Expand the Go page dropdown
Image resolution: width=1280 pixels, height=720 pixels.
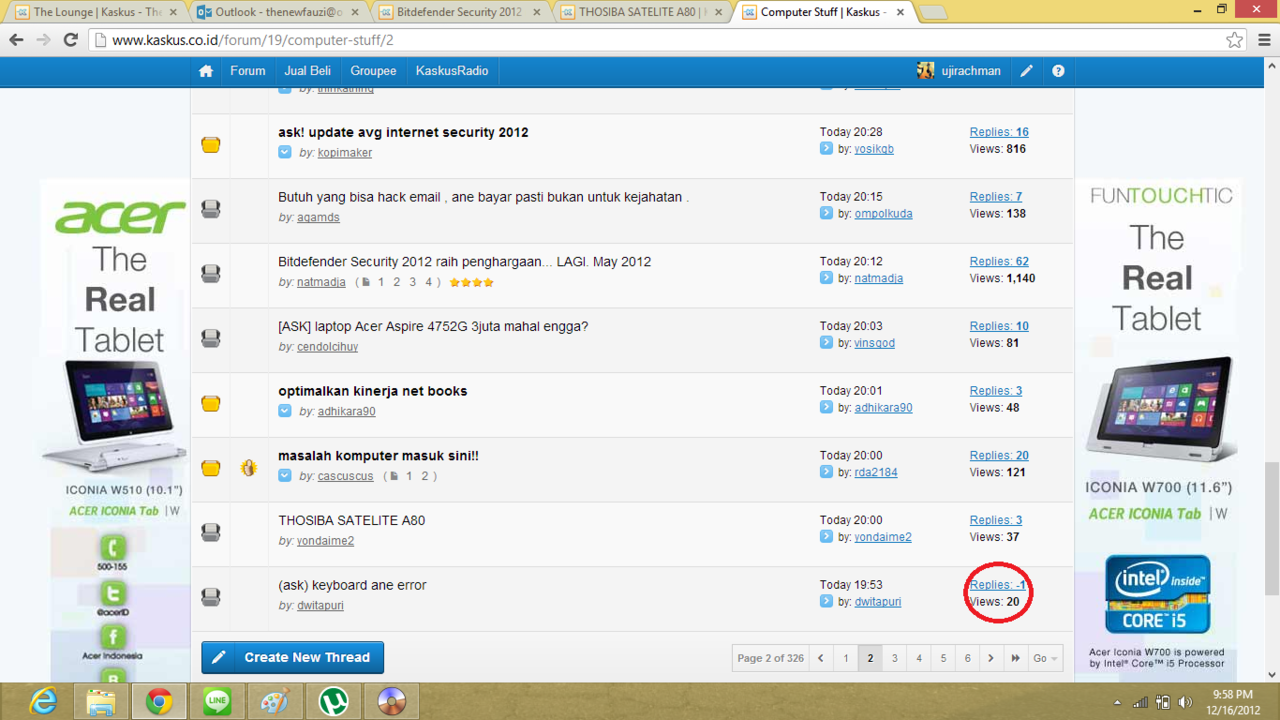tap(1045, 658)
